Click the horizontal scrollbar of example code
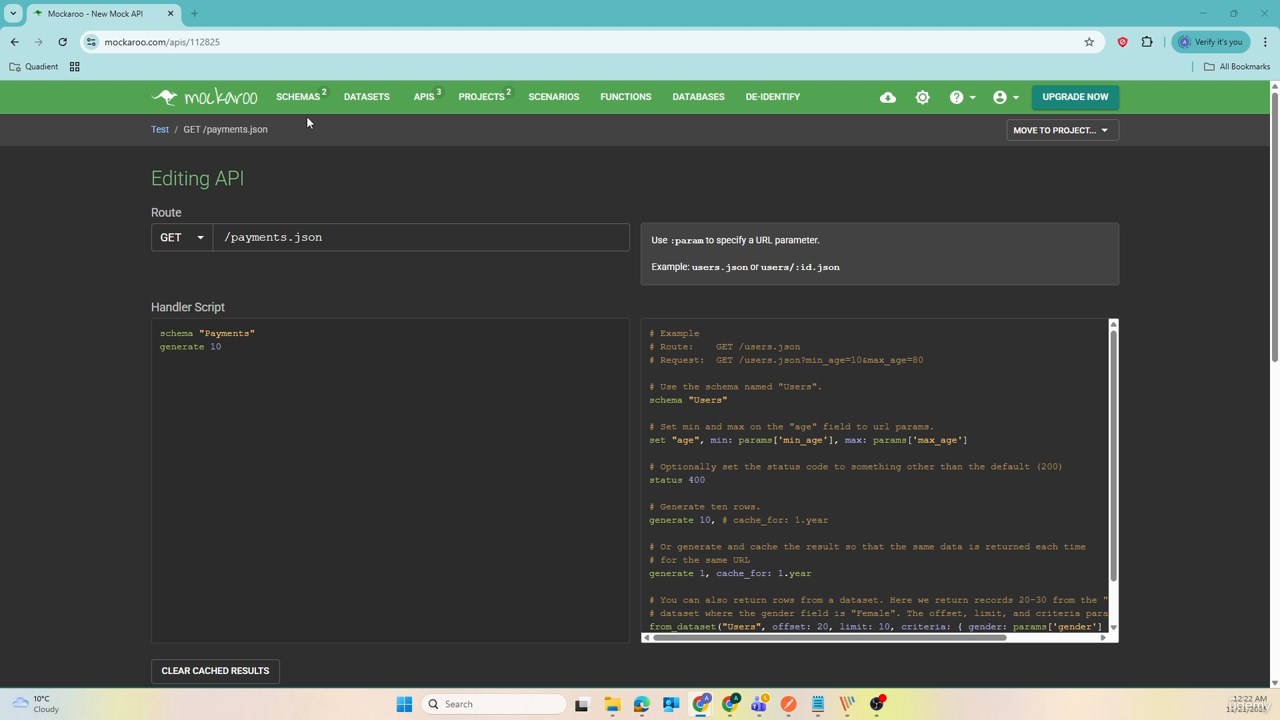Viewport: 1280px width, 720px height. [830, 637]
